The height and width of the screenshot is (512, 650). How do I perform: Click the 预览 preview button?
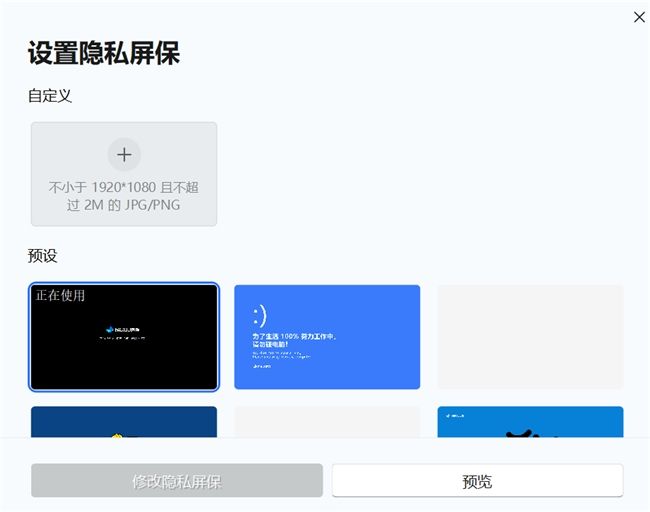tap(478, 480)
